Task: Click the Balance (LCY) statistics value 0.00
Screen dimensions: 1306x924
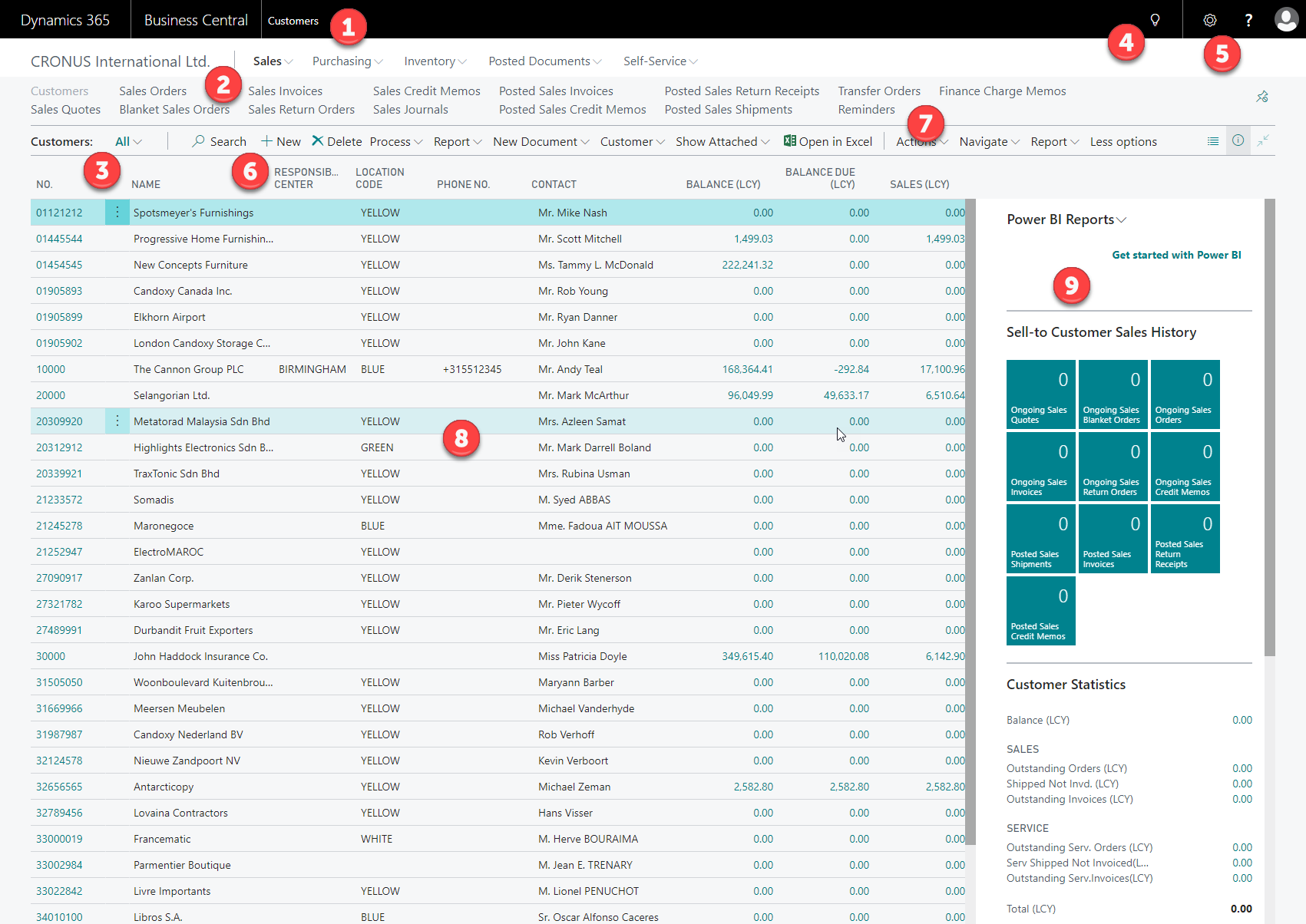Action: pos(1242,720)
